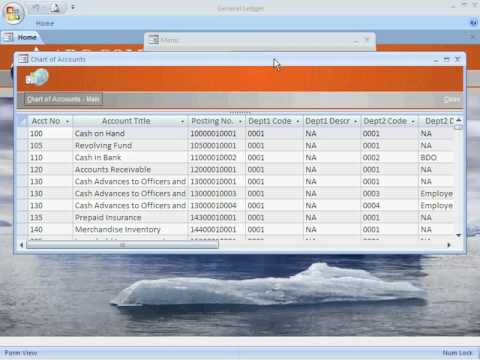The image size is (480, 360).
Task: Click posting number 13000010003
Action: [217, 194]
